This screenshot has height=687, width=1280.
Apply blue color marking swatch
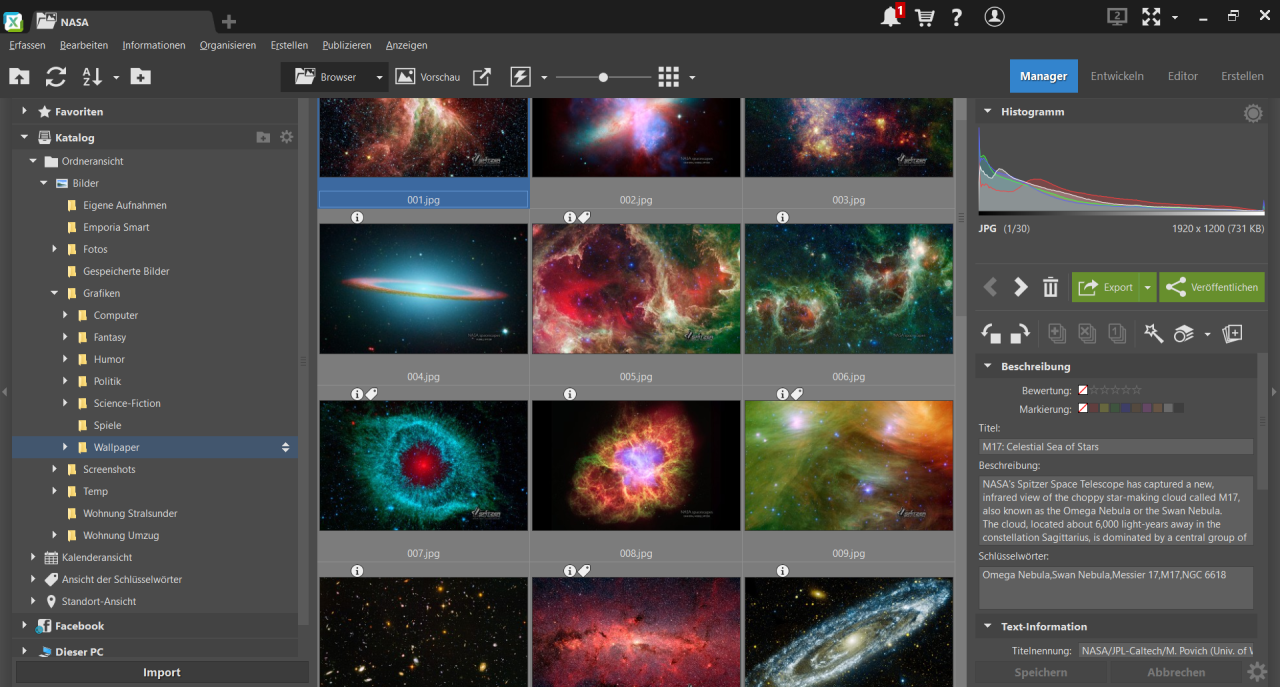click(1126, 408)
